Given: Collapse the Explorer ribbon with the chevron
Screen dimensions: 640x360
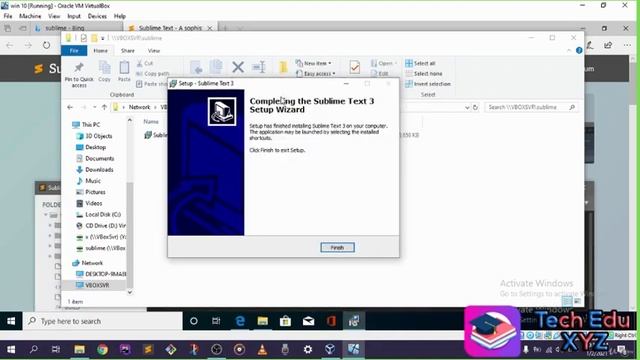Looking at the screenshot, I should (x=569, y=50).
